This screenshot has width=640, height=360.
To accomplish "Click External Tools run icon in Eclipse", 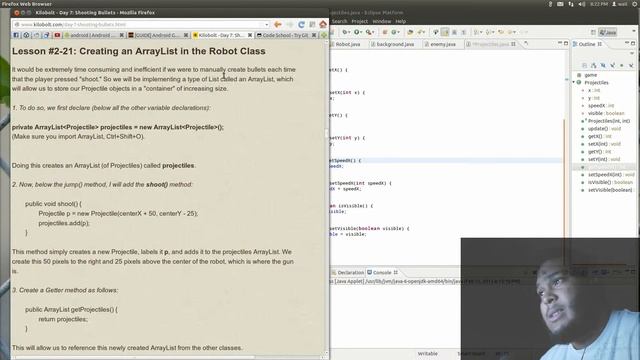I will coord(369,32).
